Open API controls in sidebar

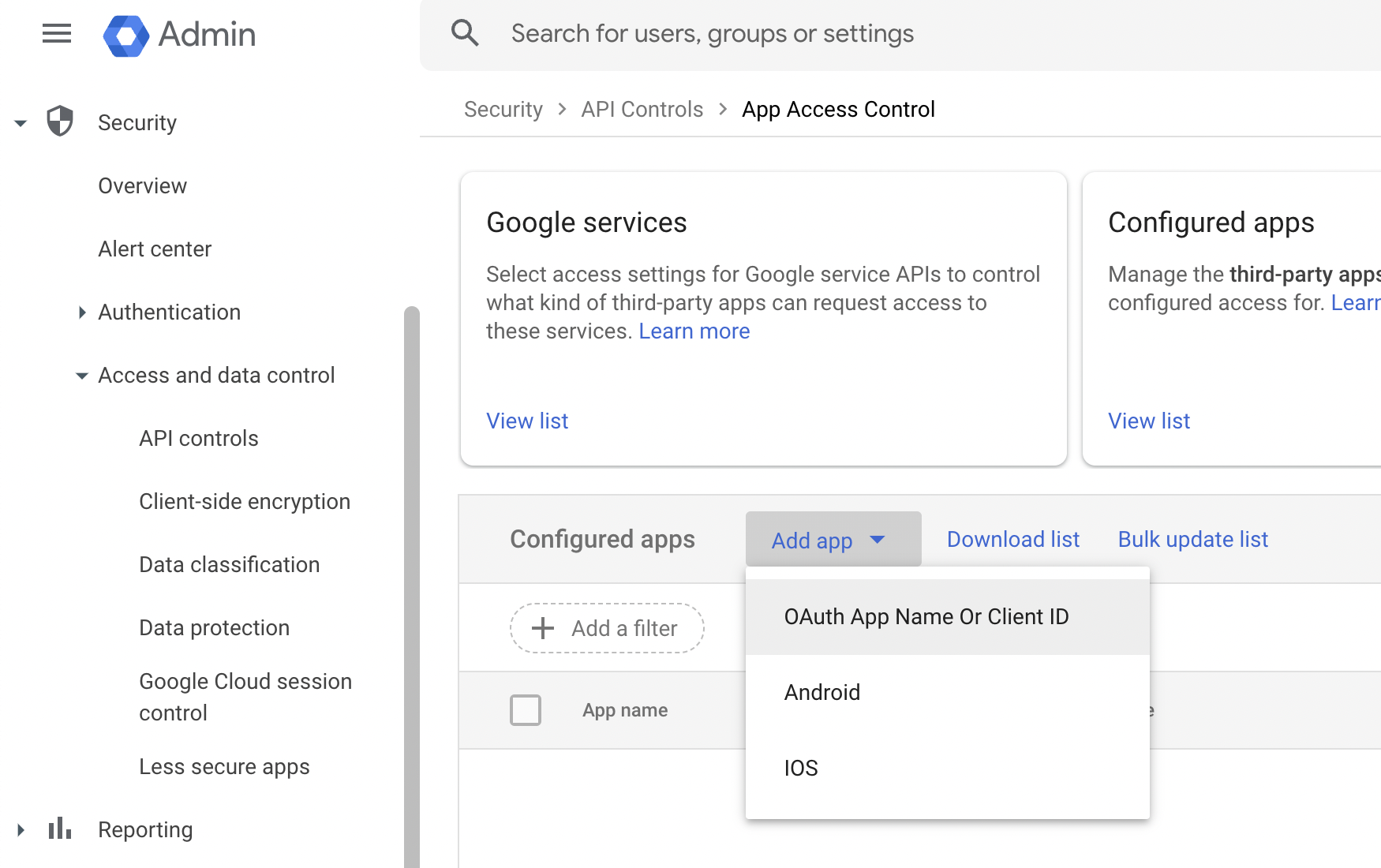[x=199, y=439]
